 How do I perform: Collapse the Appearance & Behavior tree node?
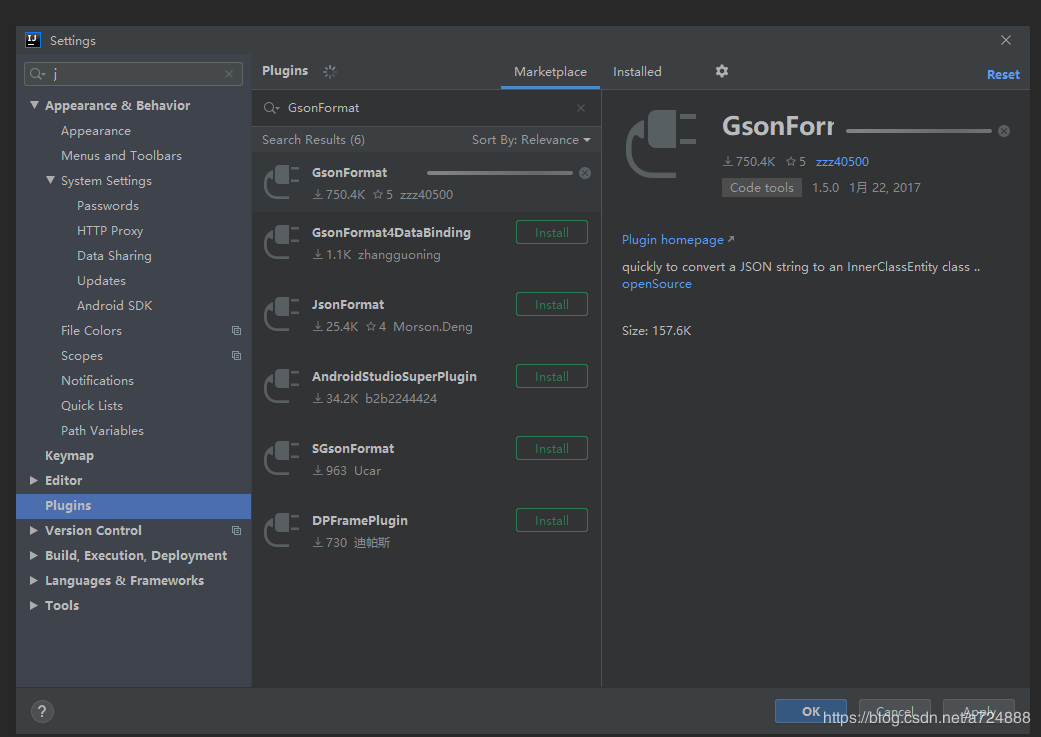pyautogui.click(x=34, y=105)
